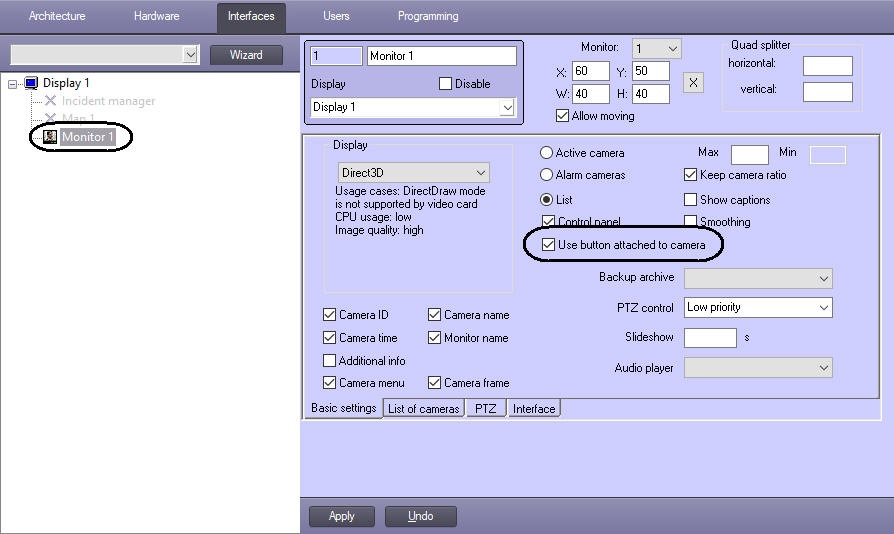Click the Apply button
The image size is (894, 534).
(342, 516)
